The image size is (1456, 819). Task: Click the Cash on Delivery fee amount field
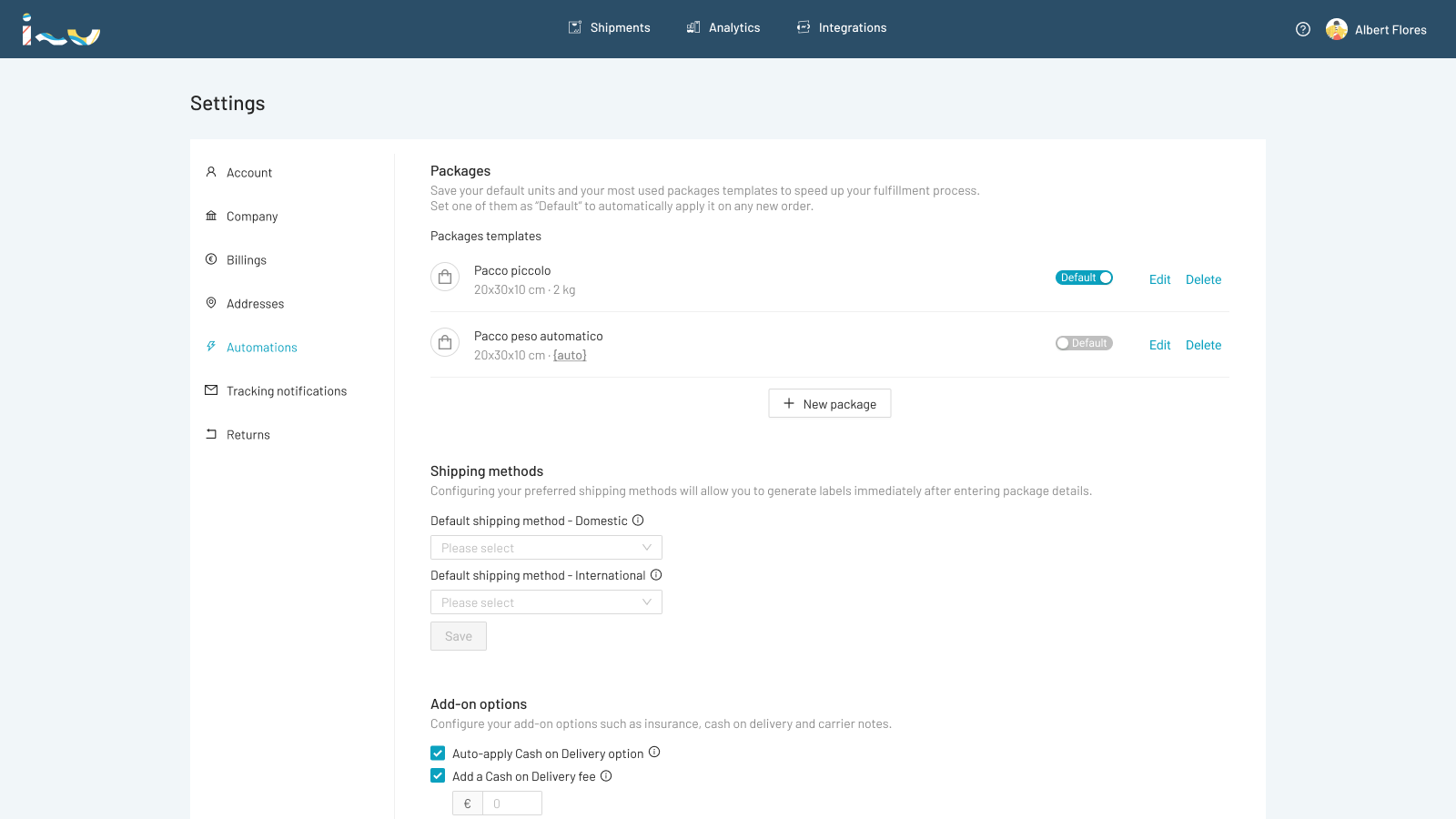click(x=511, y=804)
